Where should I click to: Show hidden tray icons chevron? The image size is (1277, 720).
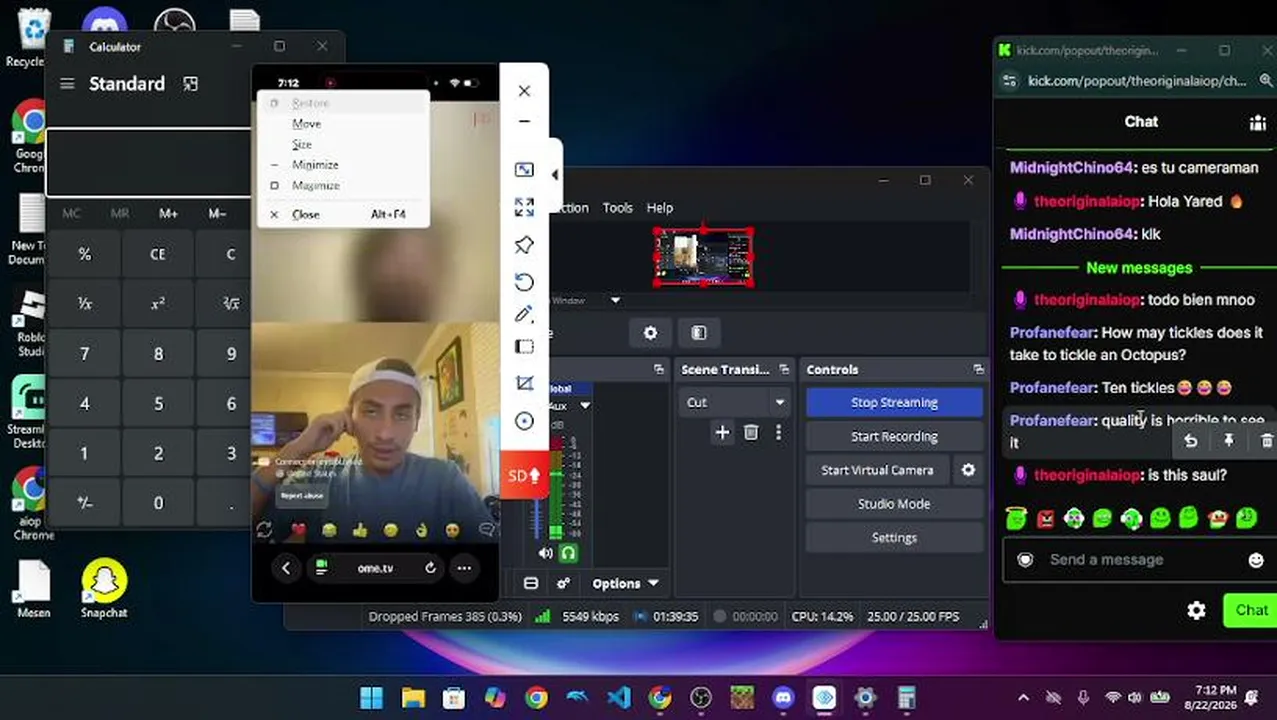point(1023,698)
